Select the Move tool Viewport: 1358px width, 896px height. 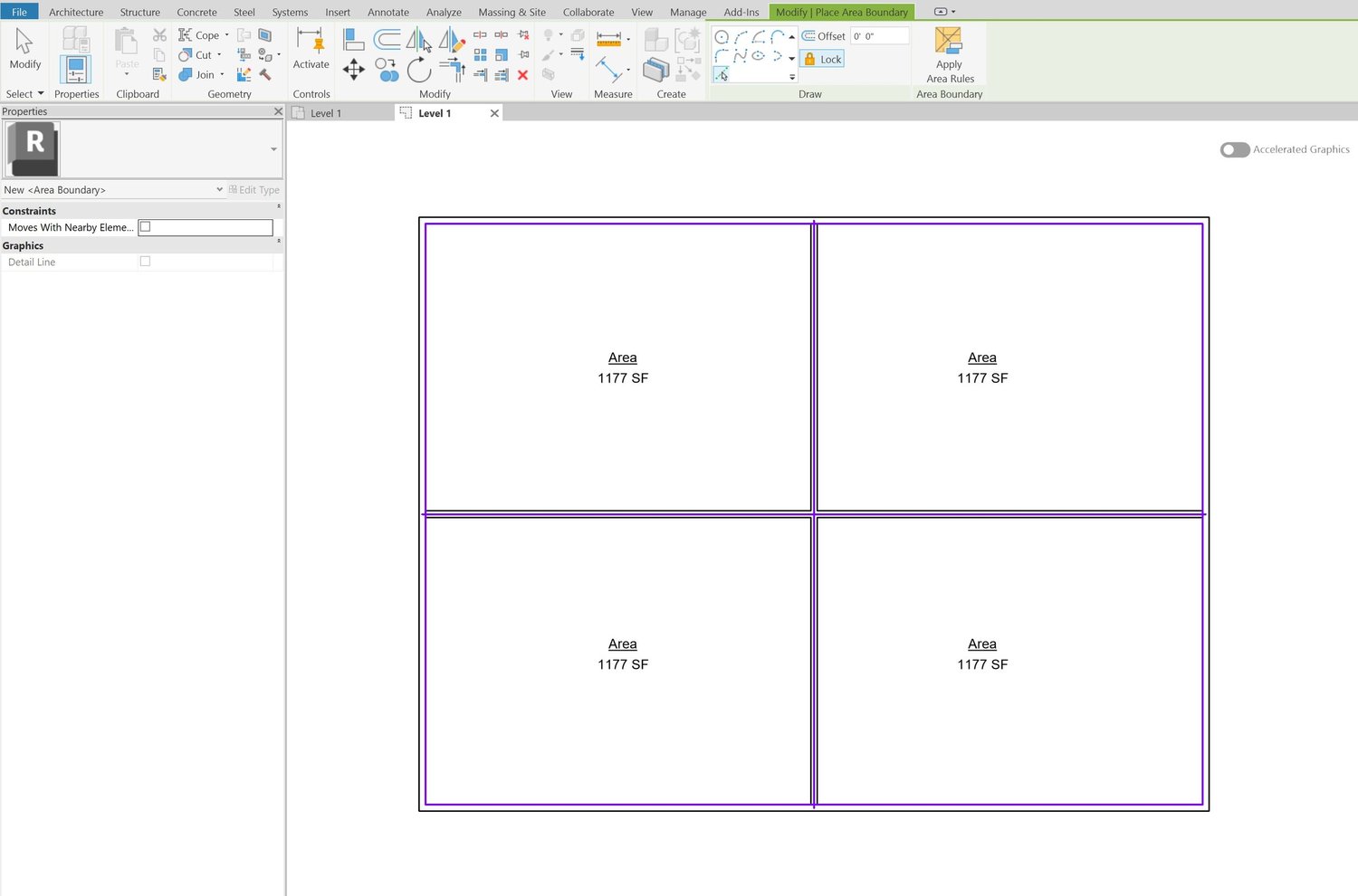354,70
